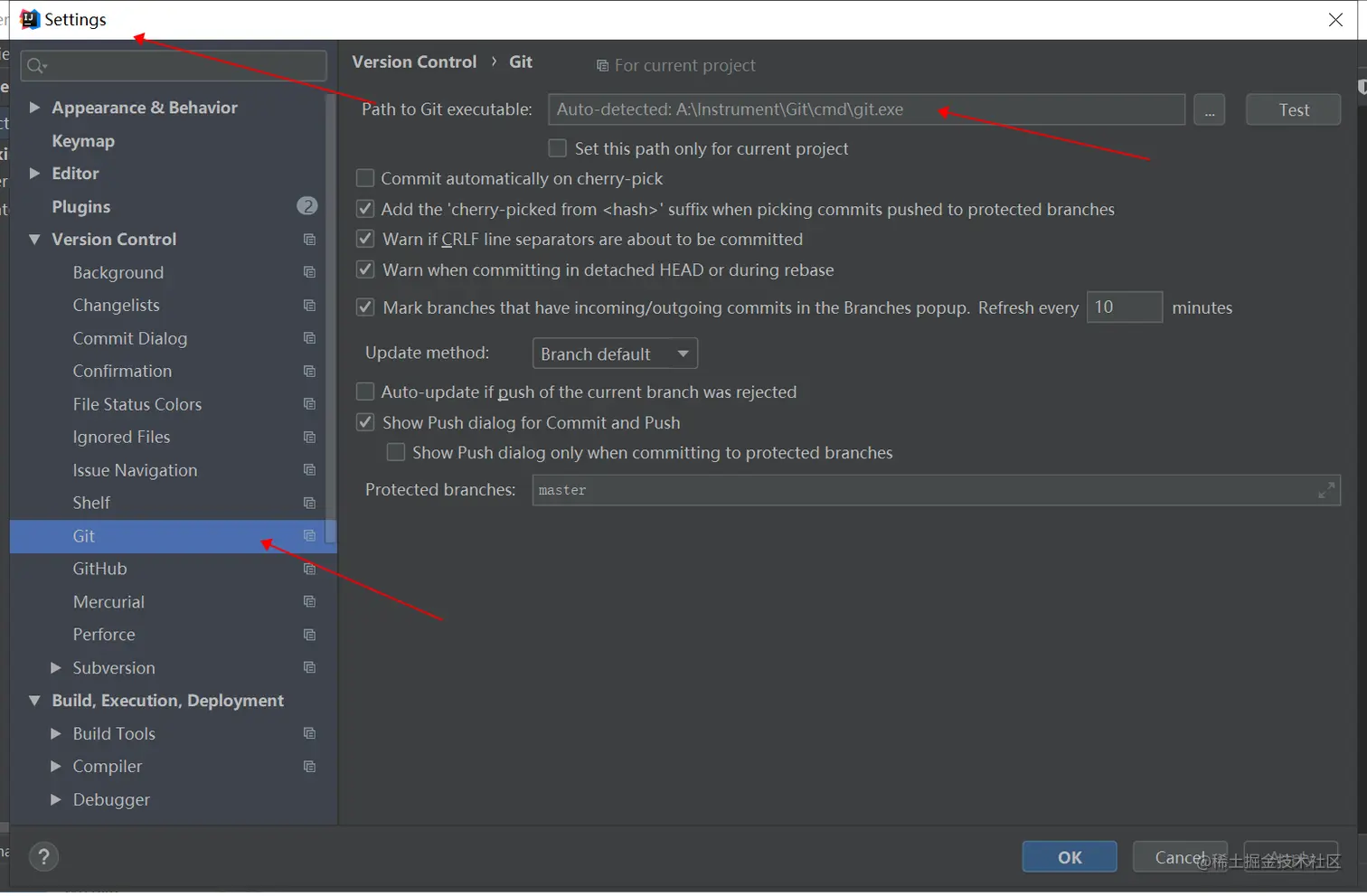Click project-level icon beside File Status Colors
This screenshot has height=896, width=1367.
coord(309,404)
